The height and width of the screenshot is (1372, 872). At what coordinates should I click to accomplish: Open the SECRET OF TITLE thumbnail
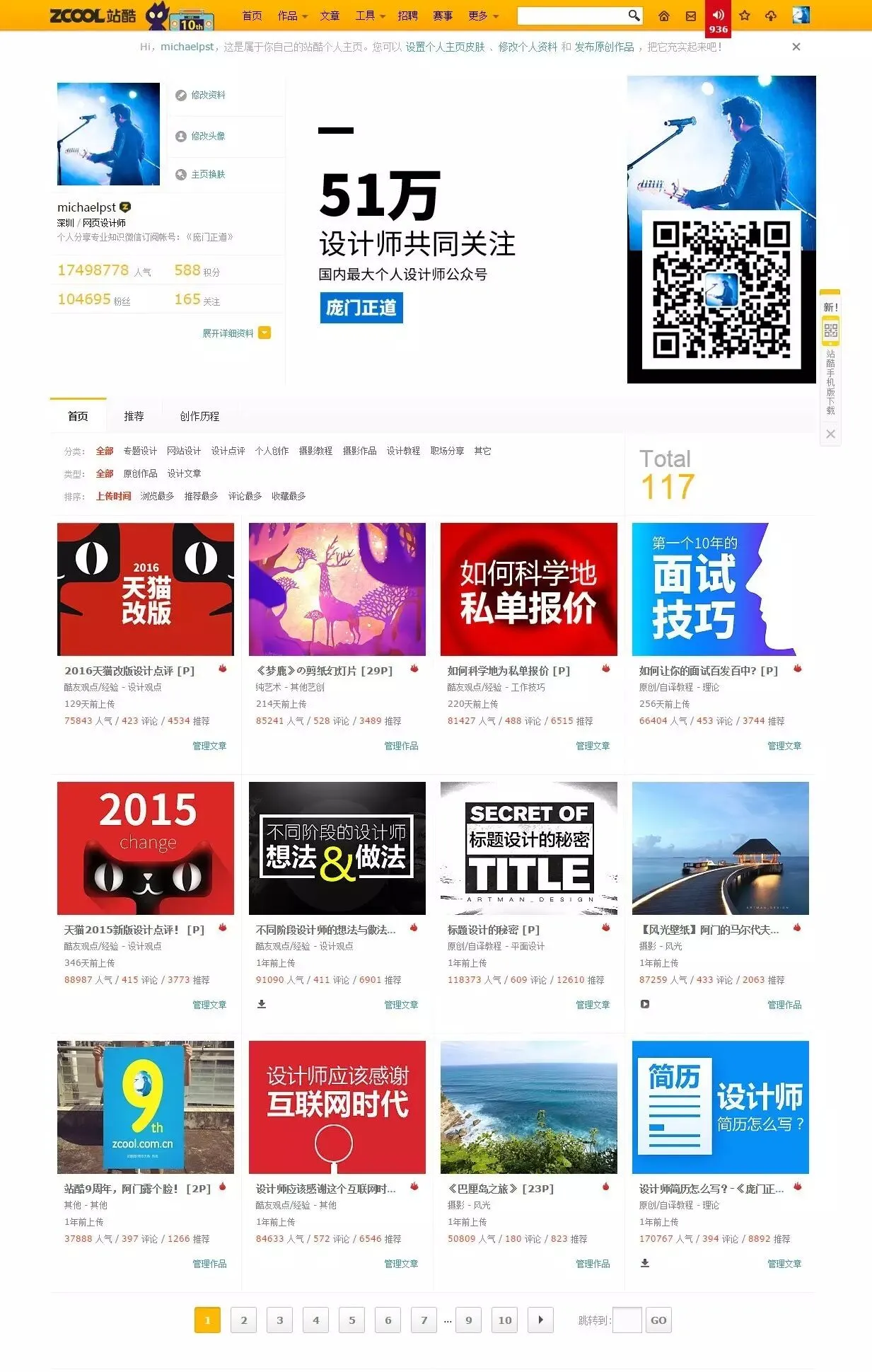click(529, 848)
